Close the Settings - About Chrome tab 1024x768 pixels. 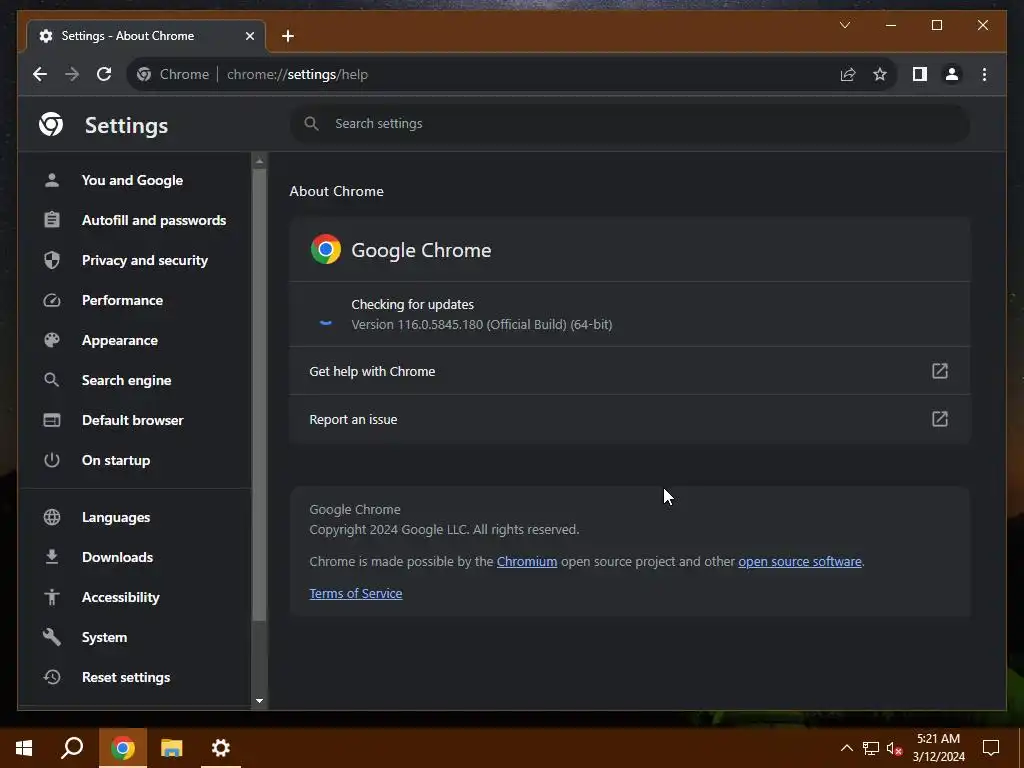[249, 36]
